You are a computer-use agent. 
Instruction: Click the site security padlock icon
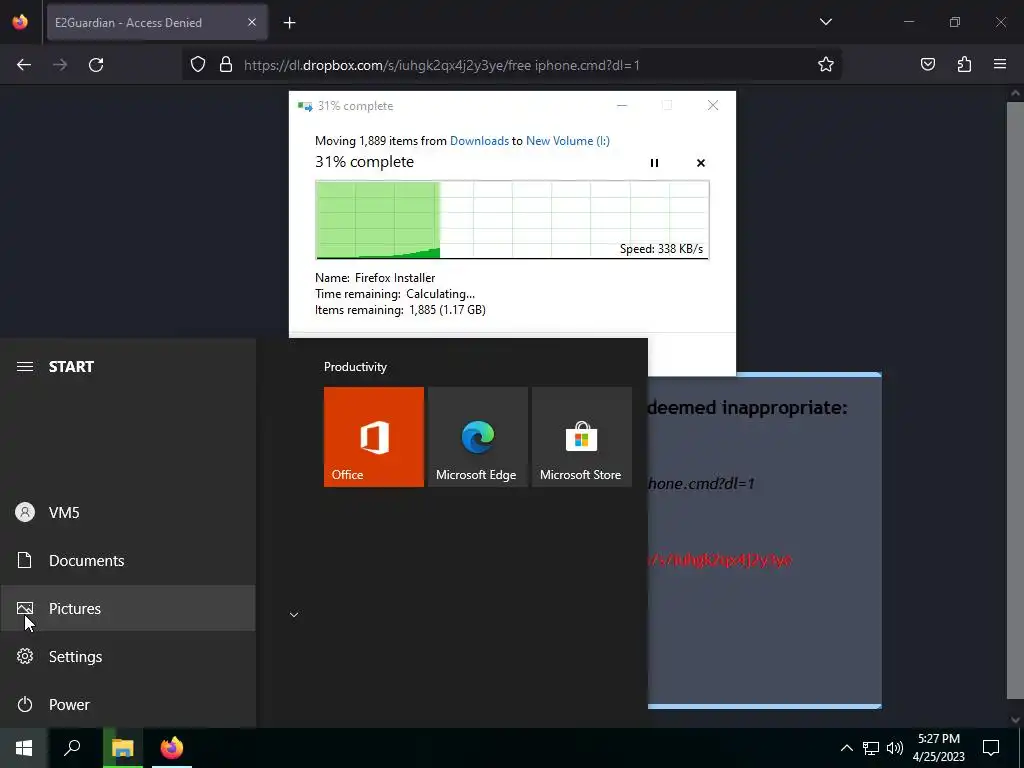226,64
